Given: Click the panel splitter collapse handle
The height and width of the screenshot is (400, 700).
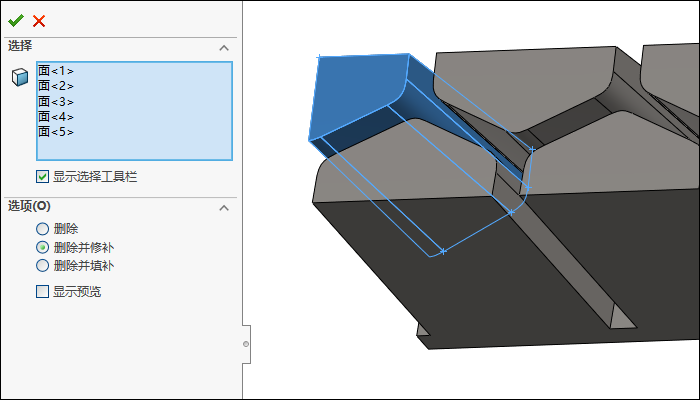Looking at the screenshot, I should tap(246, 344).
